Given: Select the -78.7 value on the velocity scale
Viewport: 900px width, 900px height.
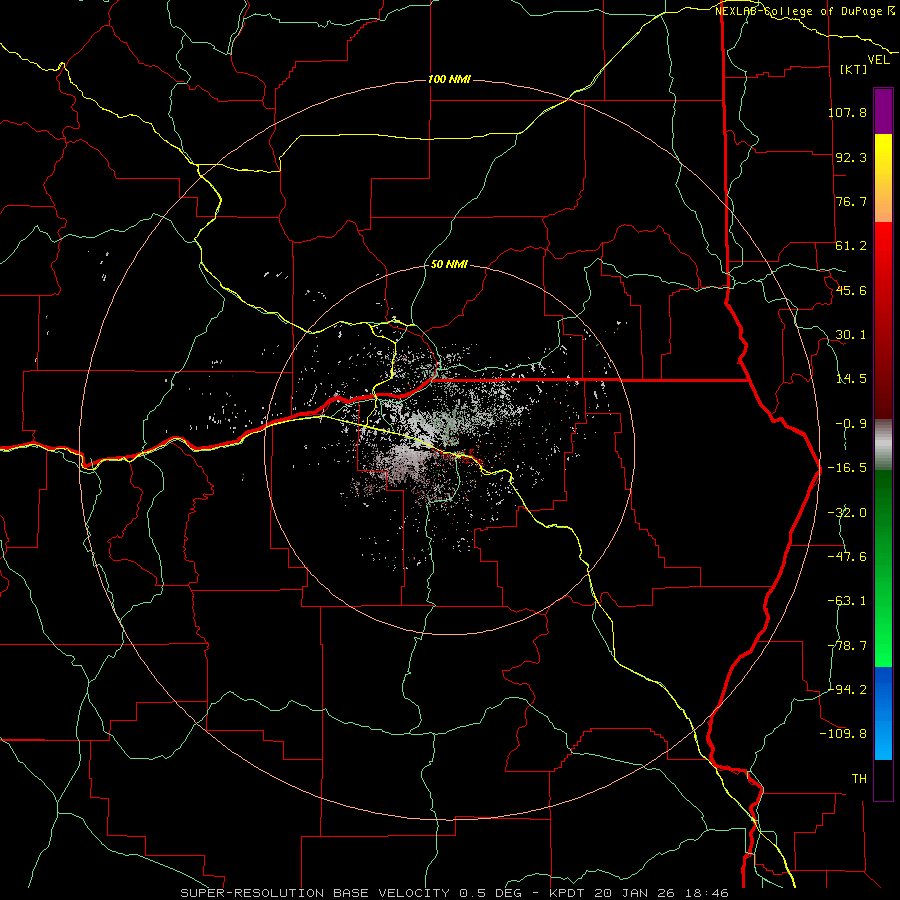Looking at the screenshot, I should [x=847, y=646].
